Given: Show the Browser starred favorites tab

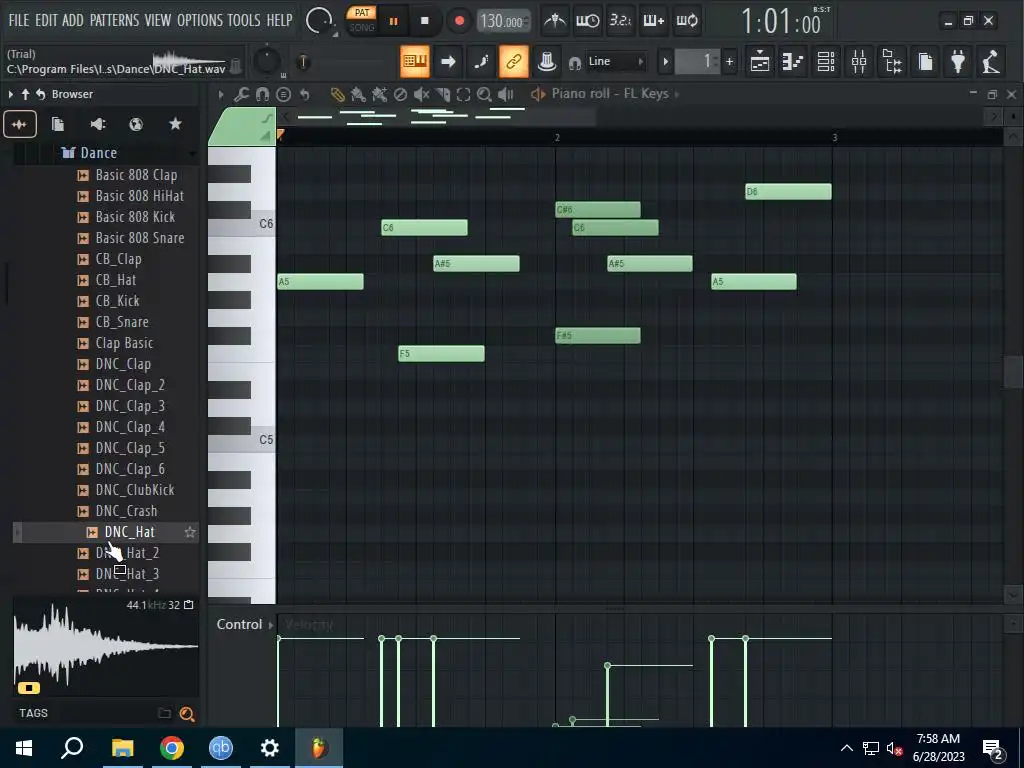Looking at the screenshot, I should tap(175, 124).
